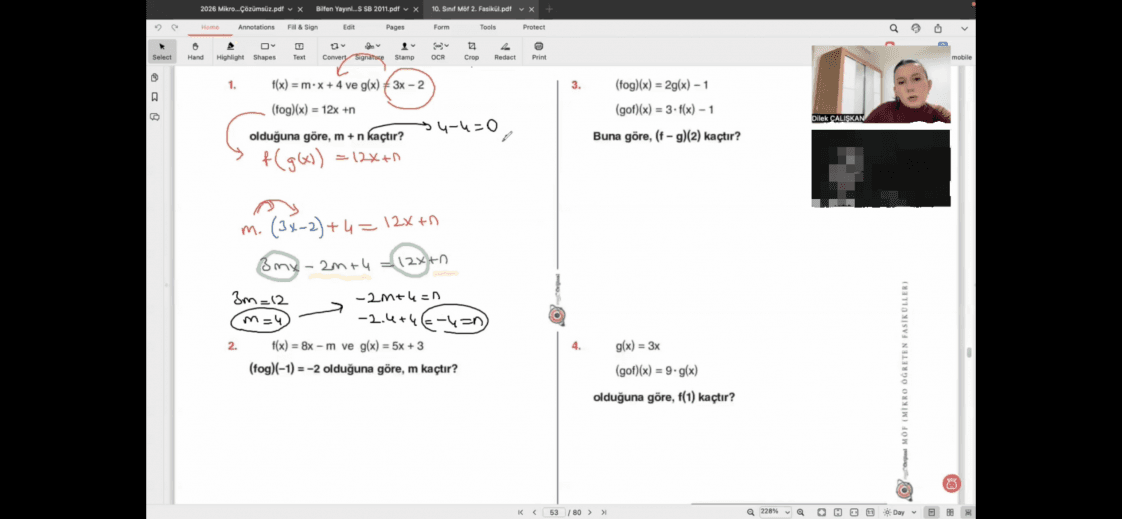This screenshot has height=519, width=1122.
Task: Open the Shapes tool
Action: [264, 51]
